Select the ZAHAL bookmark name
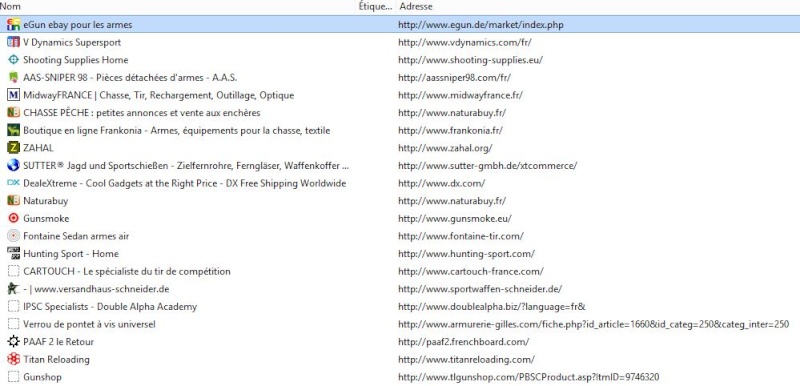The width and height of the screenshot is (800, 386). [38, 148]
